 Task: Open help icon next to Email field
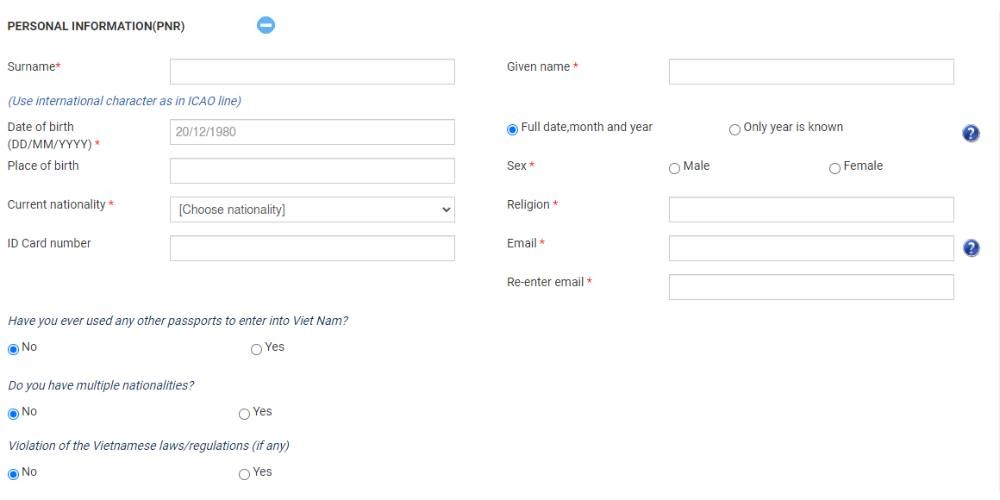point(971,248)
